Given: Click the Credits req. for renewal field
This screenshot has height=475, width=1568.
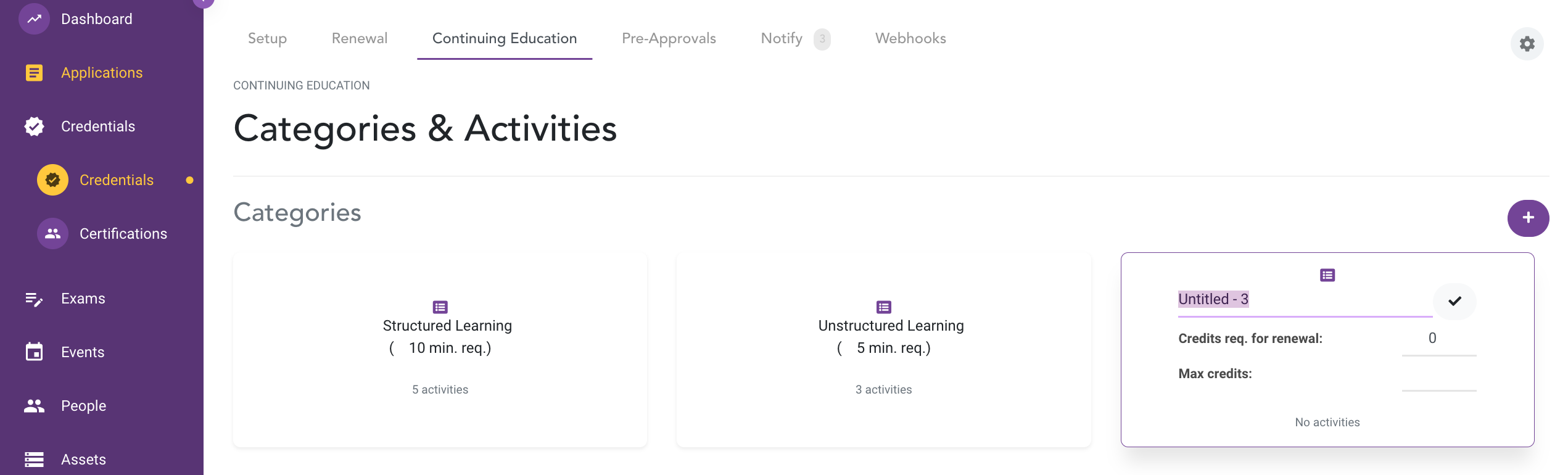Looking at the screenshot, I should tap(1439, 339).
